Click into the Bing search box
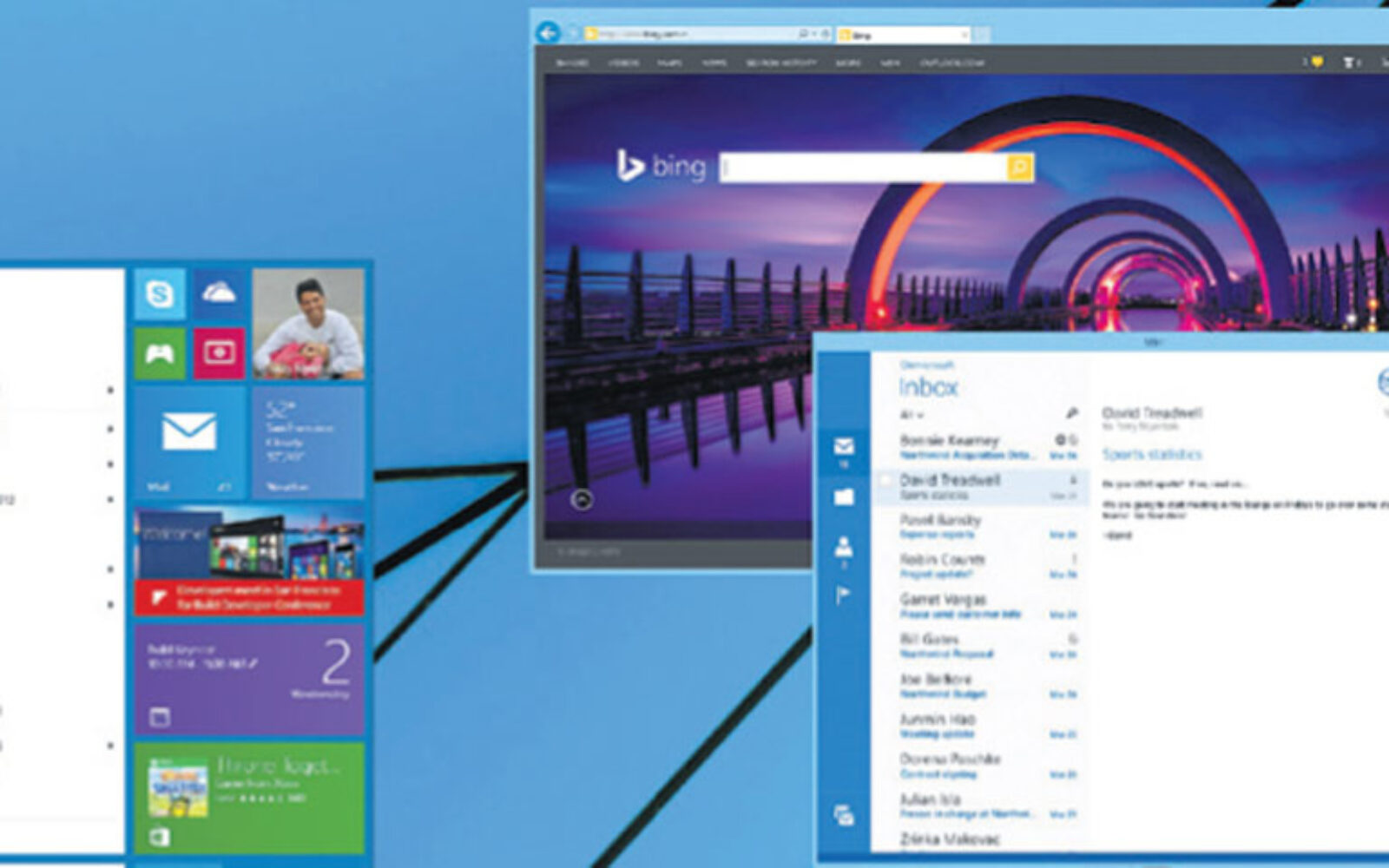Viewport: 1389px width, 868px height. coord(864,167)
